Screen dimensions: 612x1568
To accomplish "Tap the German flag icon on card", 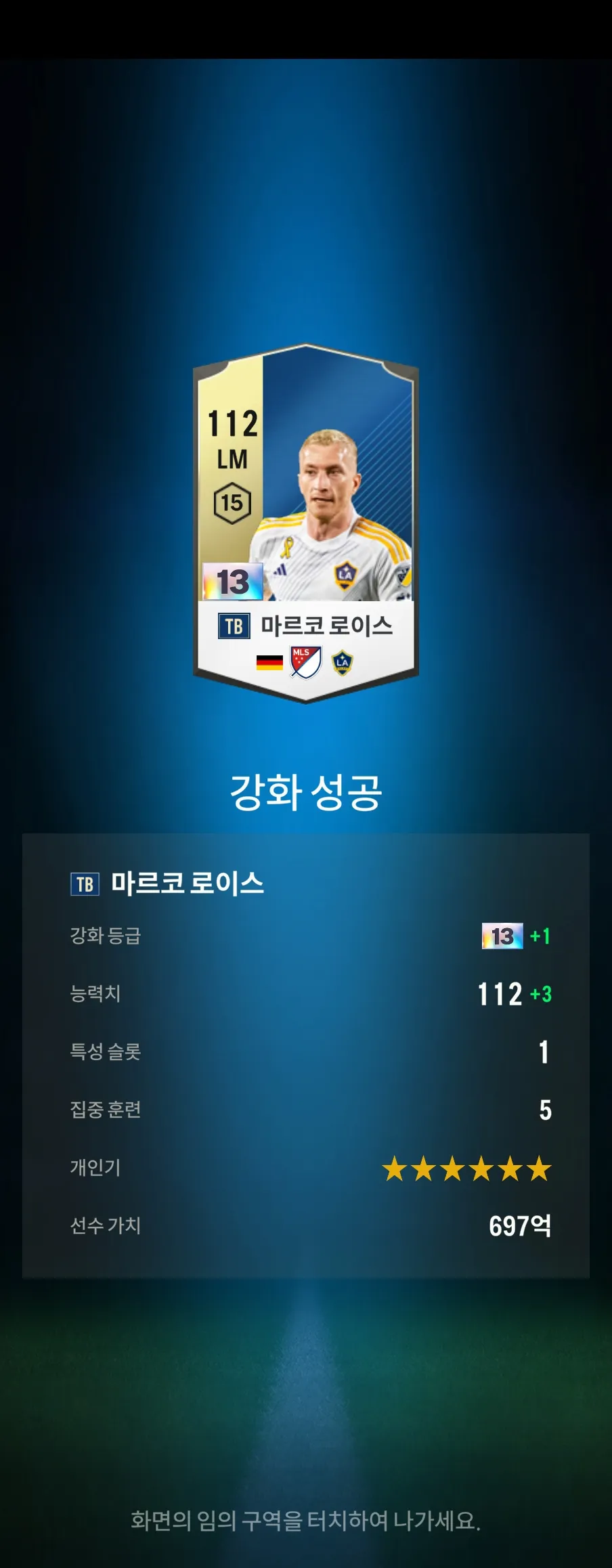I will click(x=269, y=662).
